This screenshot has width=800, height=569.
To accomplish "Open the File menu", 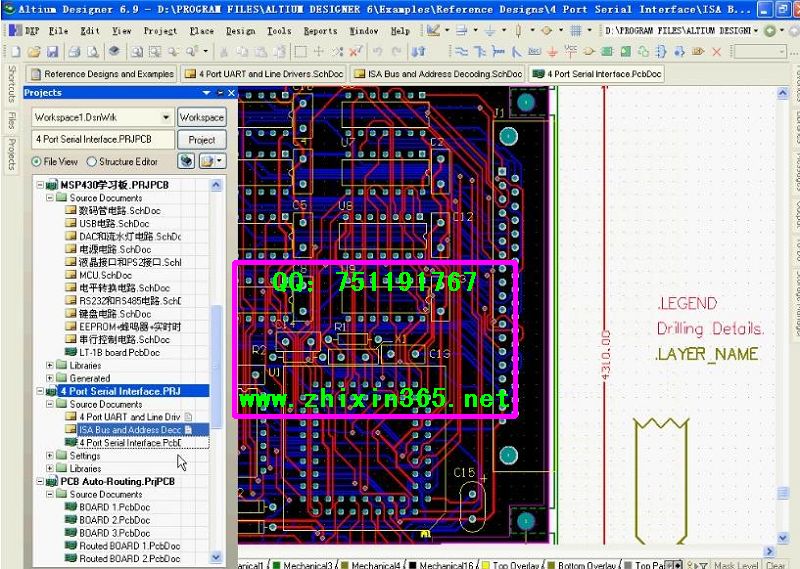I will pyautogui.click(x=58, y=31).
